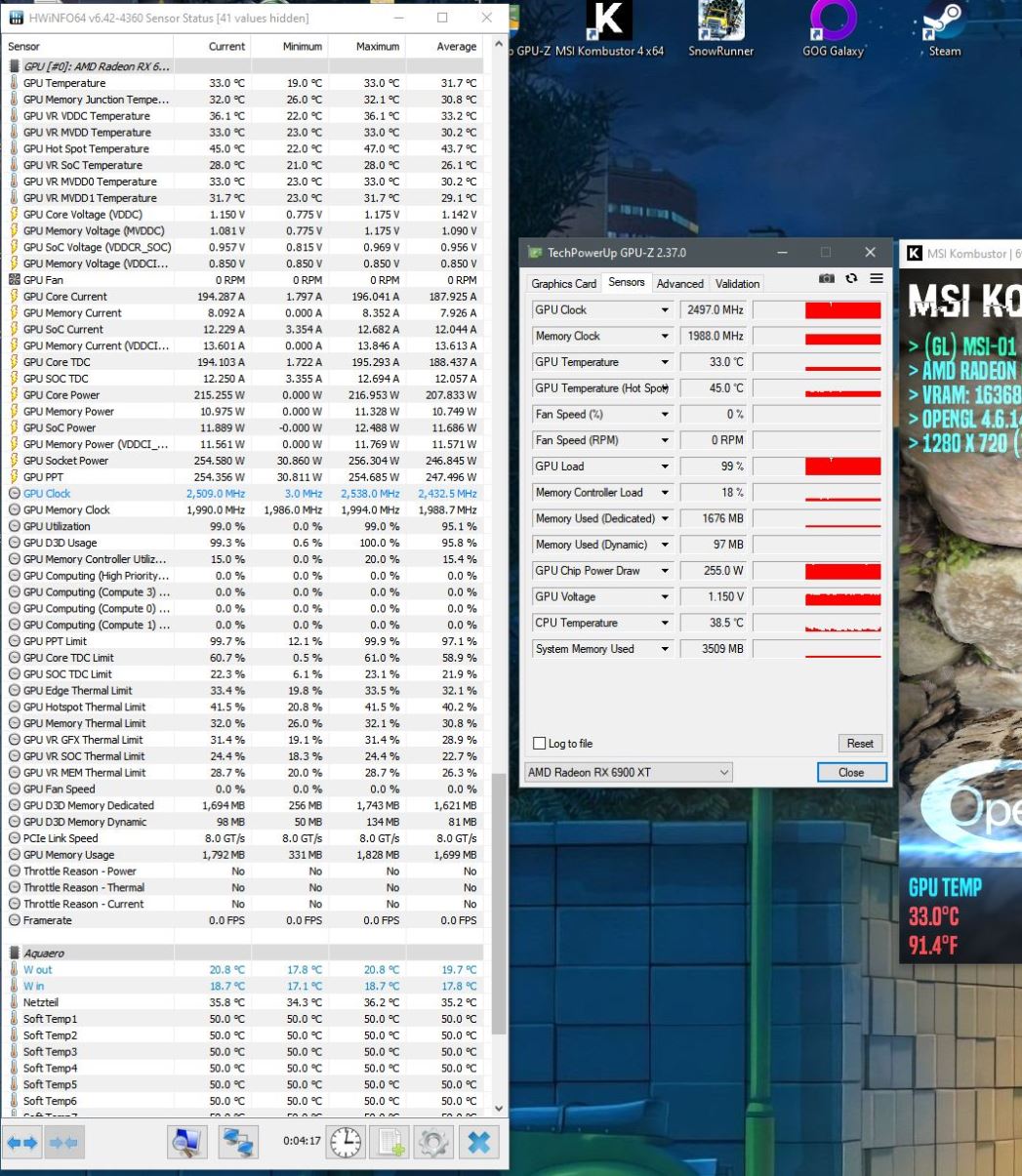Select the W out row under Aquaero
This screenshot has height=1176, width=1022.
coord(244,970)
